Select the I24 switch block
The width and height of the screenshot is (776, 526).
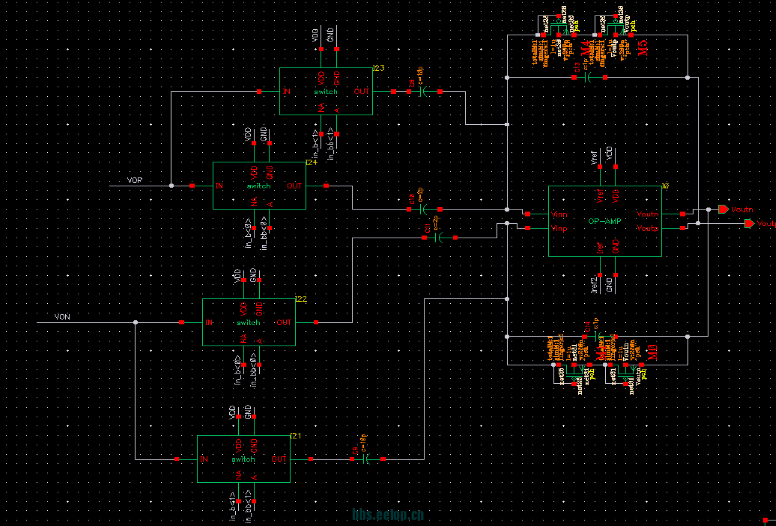coord(258,186)
